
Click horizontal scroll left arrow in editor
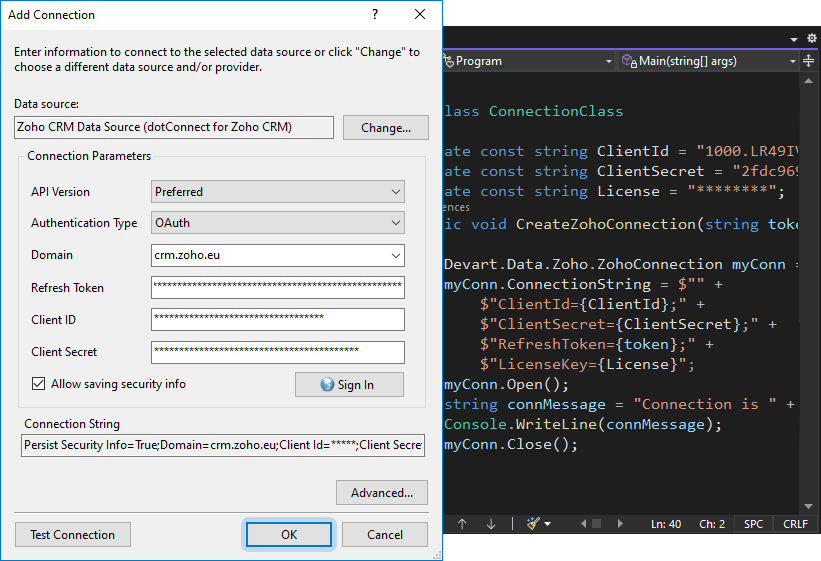(583, 523)
